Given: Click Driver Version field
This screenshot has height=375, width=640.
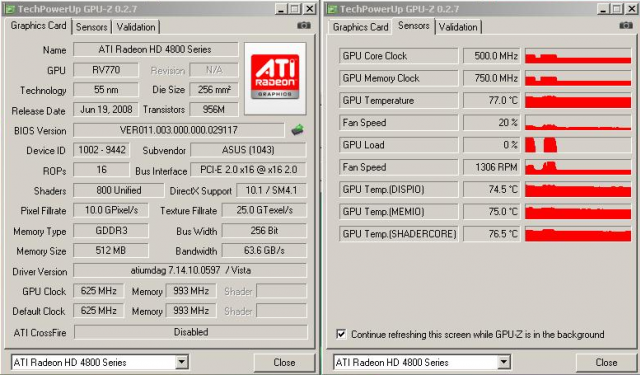Looking at the screenshot, I should point(190,270).
